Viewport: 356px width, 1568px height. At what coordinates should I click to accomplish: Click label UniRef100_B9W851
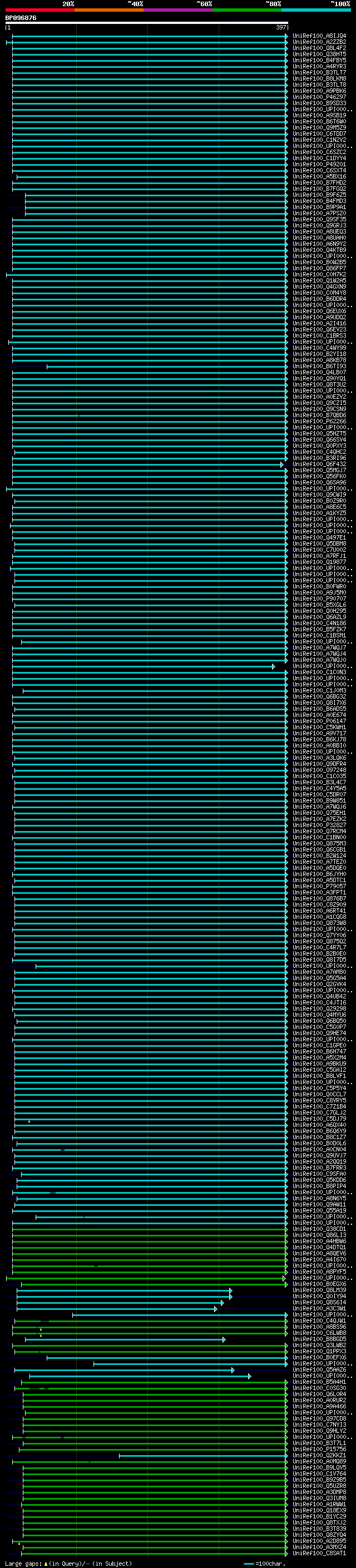click(x=319, y=801)
